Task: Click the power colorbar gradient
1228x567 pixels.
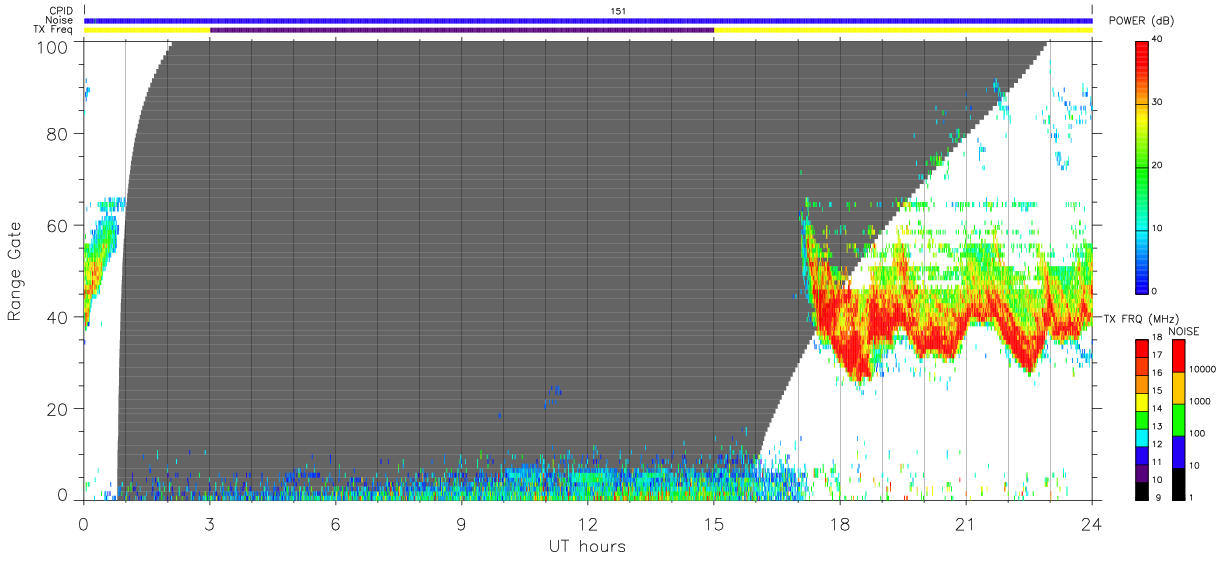Action: [1142, 166]
